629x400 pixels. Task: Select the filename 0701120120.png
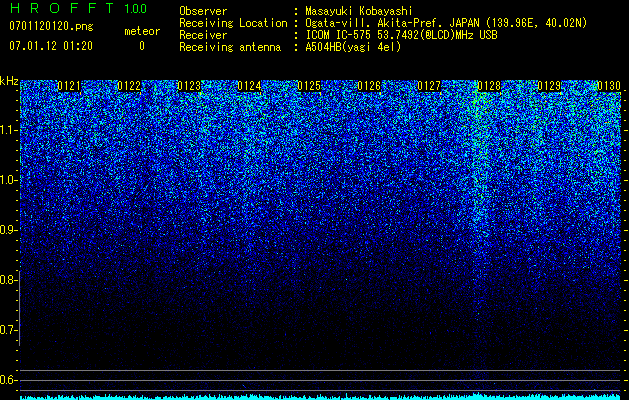(x=51, y=26)
